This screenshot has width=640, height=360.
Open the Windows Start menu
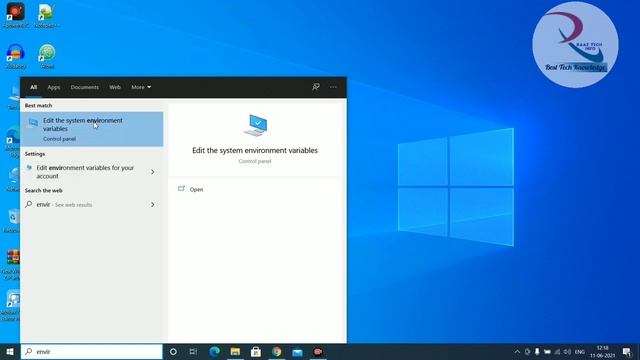coord(10,351)
